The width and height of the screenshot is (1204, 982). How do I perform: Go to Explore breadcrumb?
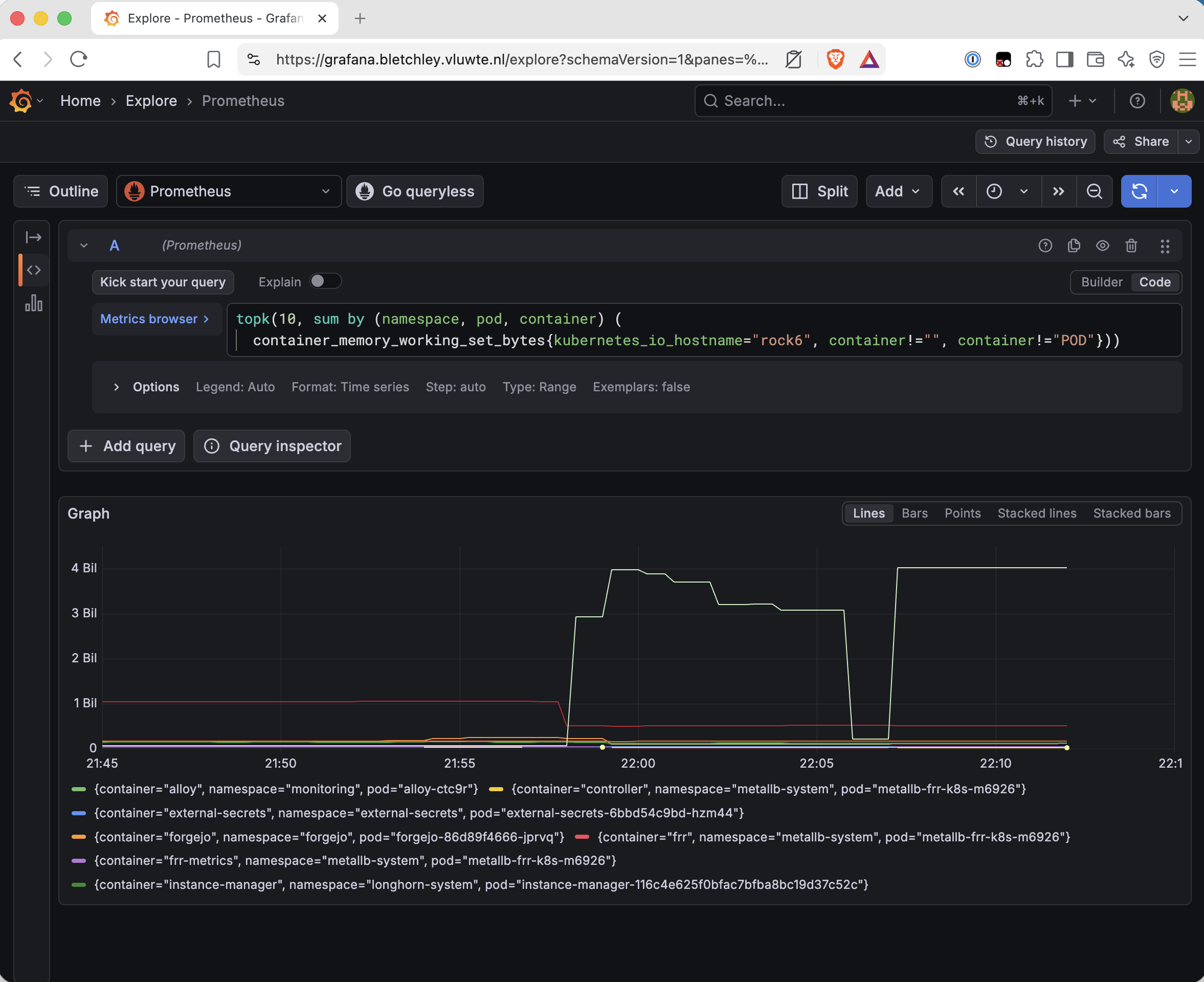(151, 101)
